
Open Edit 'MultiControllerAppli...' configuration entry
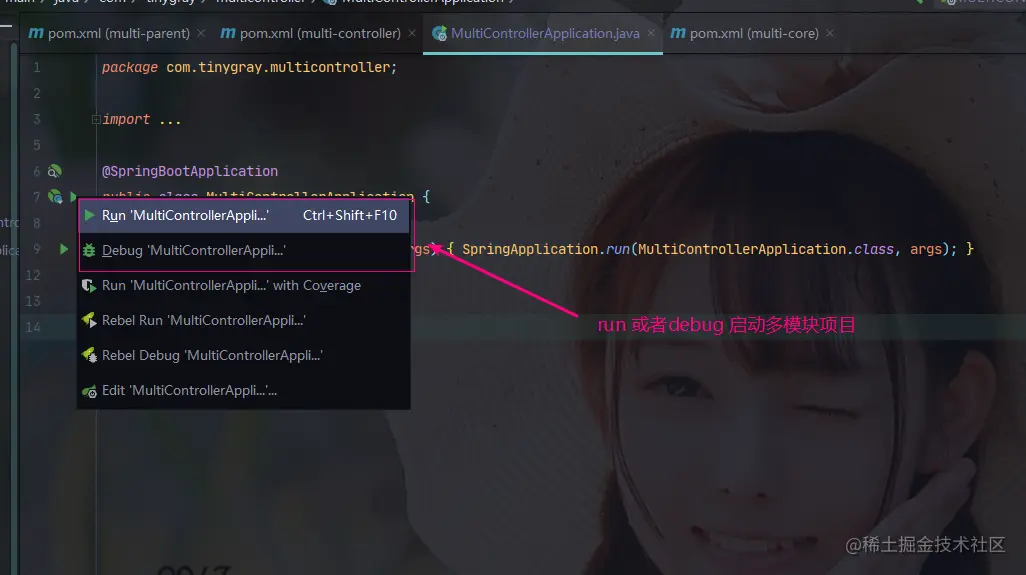(x=243, y=391)
